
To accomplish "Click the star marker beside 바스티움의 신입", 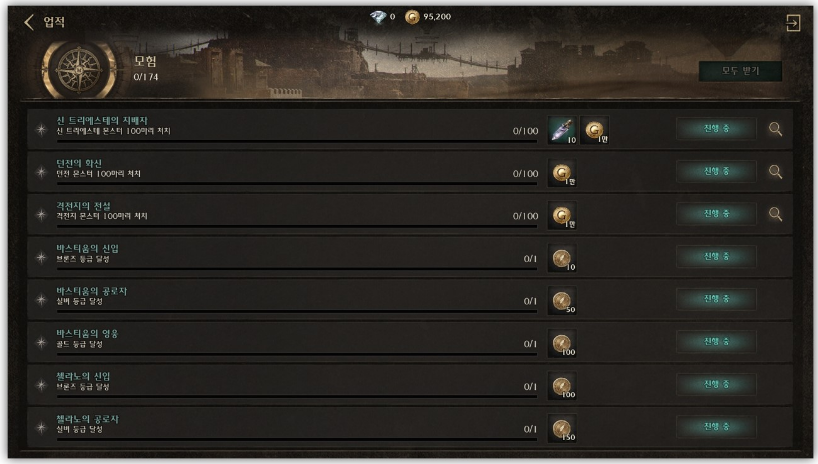I will coord(41,257).
